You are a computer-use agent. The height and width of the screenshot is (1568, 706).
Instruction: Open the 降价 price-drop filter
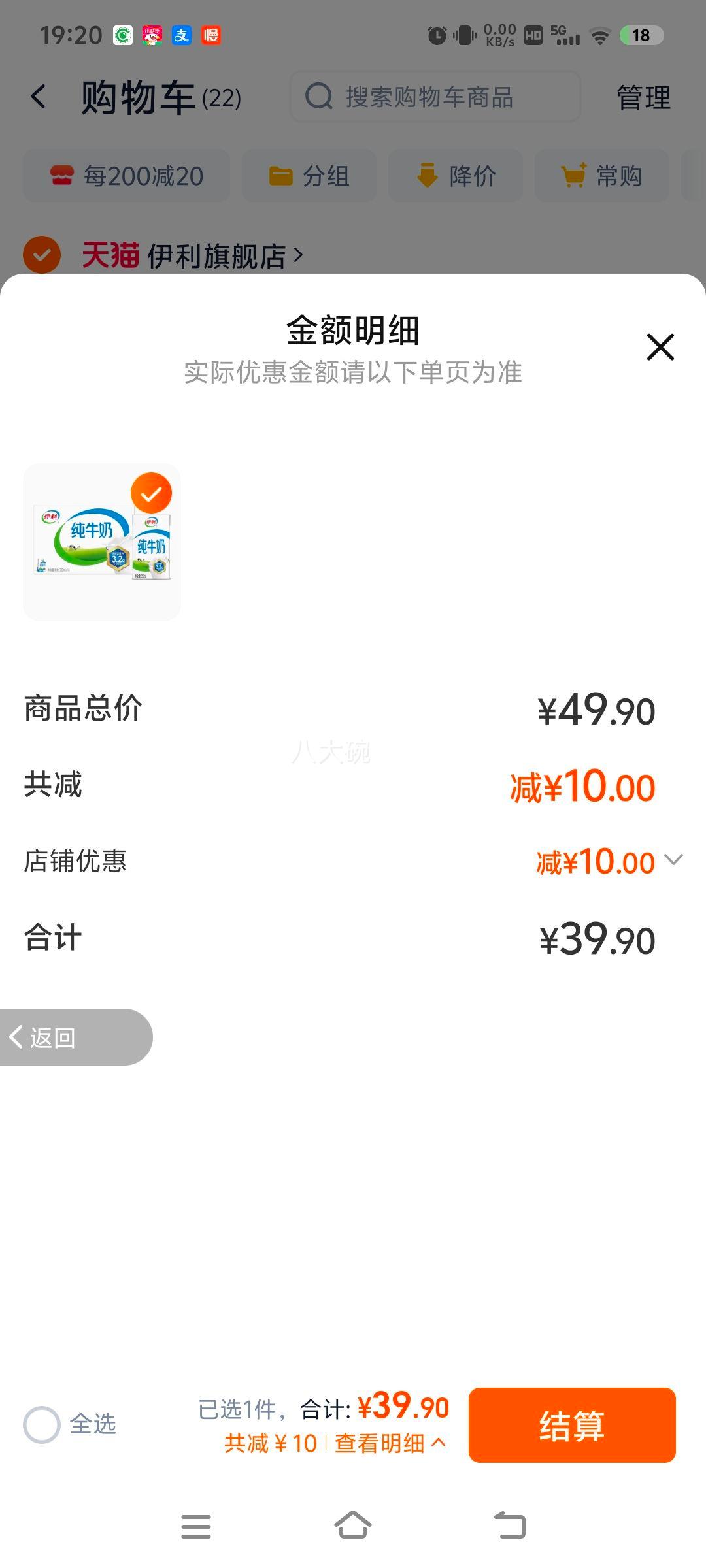[456, 176]
